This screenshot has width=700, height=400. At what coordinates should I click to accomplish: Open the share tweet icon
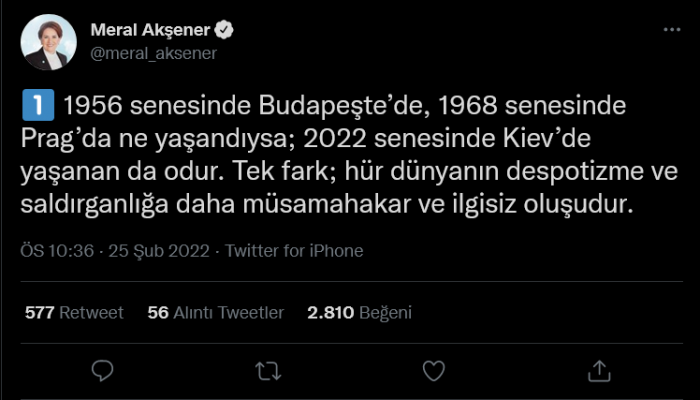pos(598,371)
